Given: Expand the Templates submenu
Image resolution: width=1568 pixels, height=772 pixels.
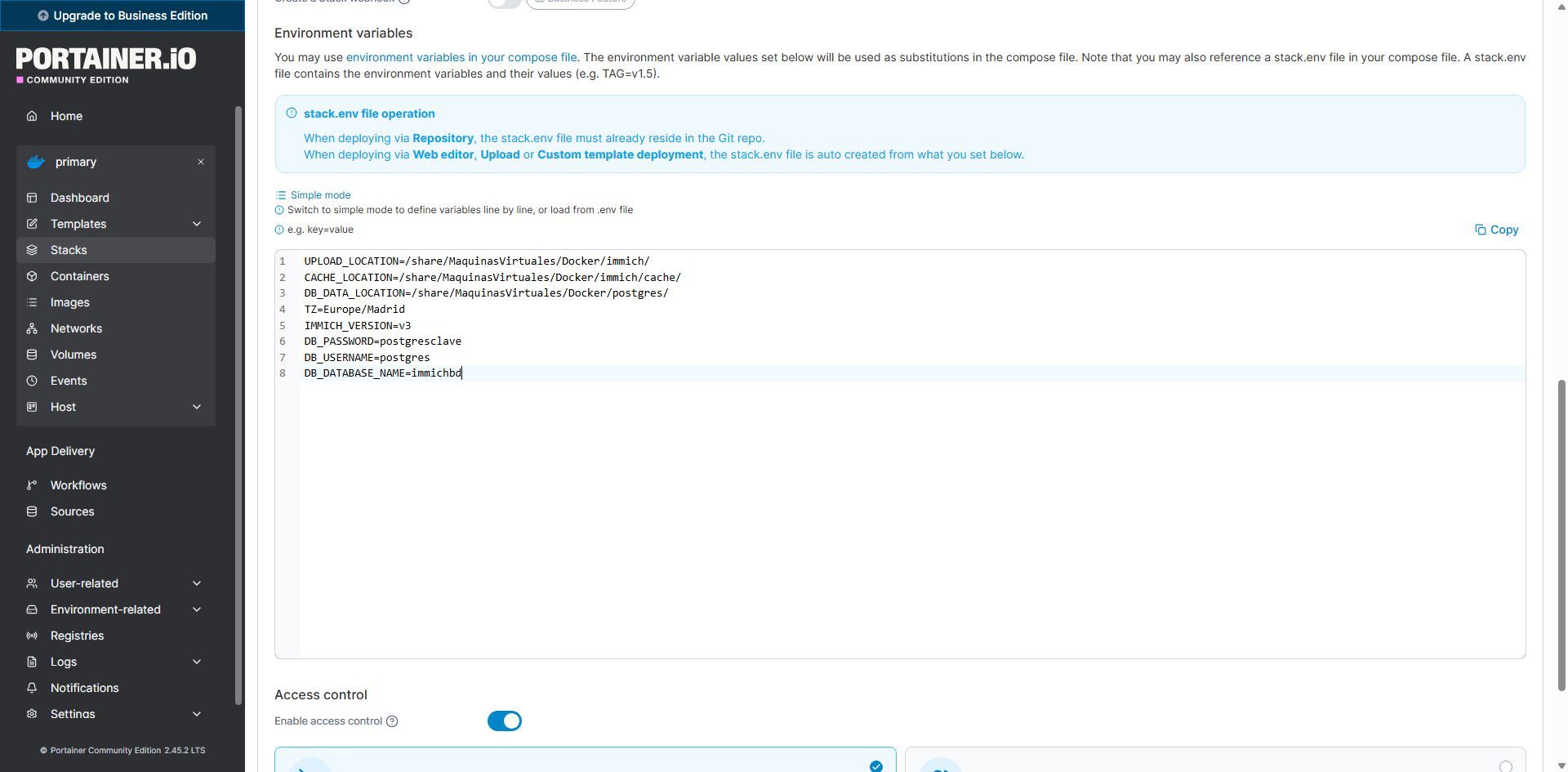Looking at the screenshot, I should click(x=197, y=224).
